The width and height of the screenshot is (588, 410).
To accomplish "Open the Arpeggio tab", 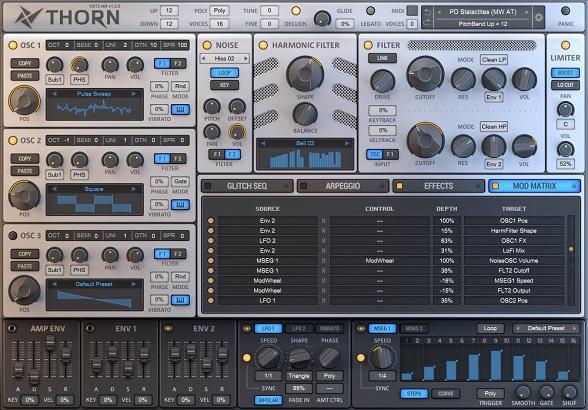I will coord(343,186).
